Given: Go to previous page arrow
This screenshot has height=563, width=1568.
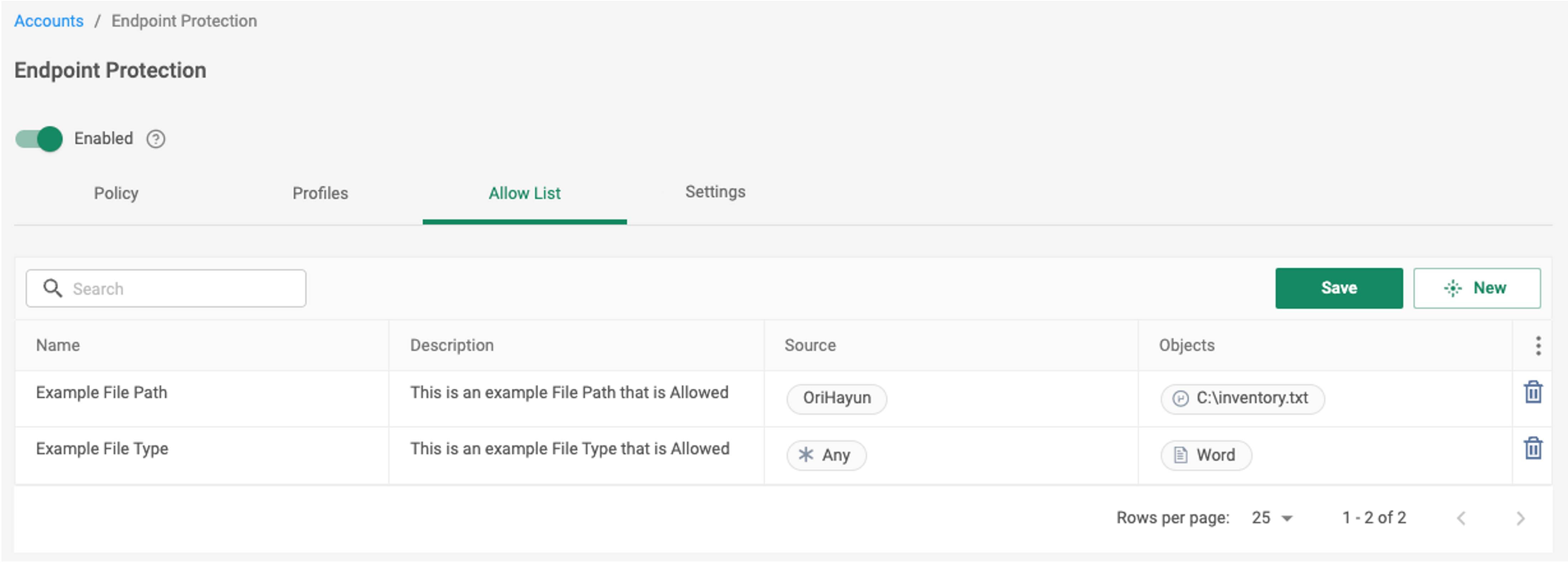Looking at the screenshot, I should 1461,518.
